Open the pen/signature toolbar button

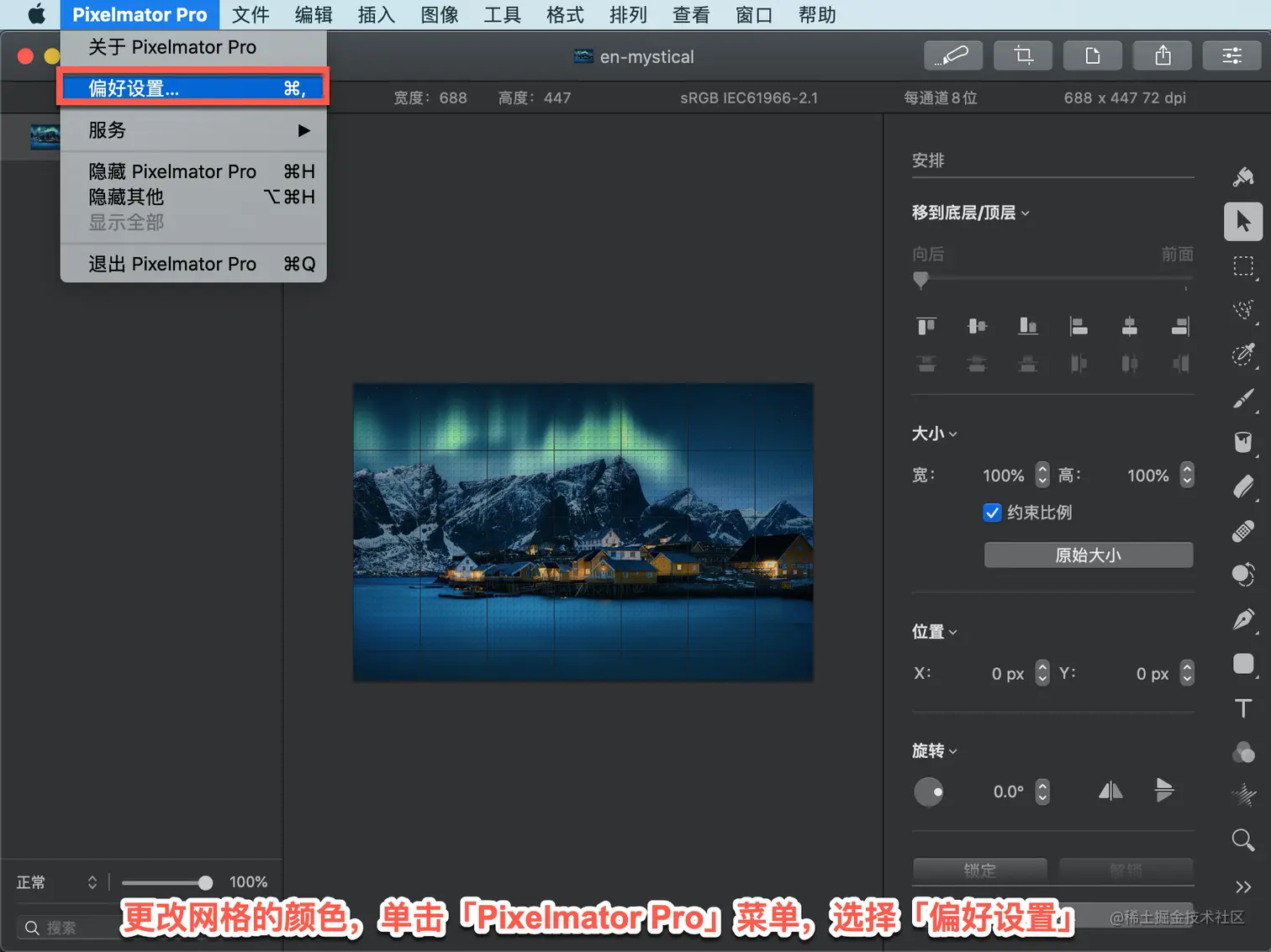tap(953, 55)
